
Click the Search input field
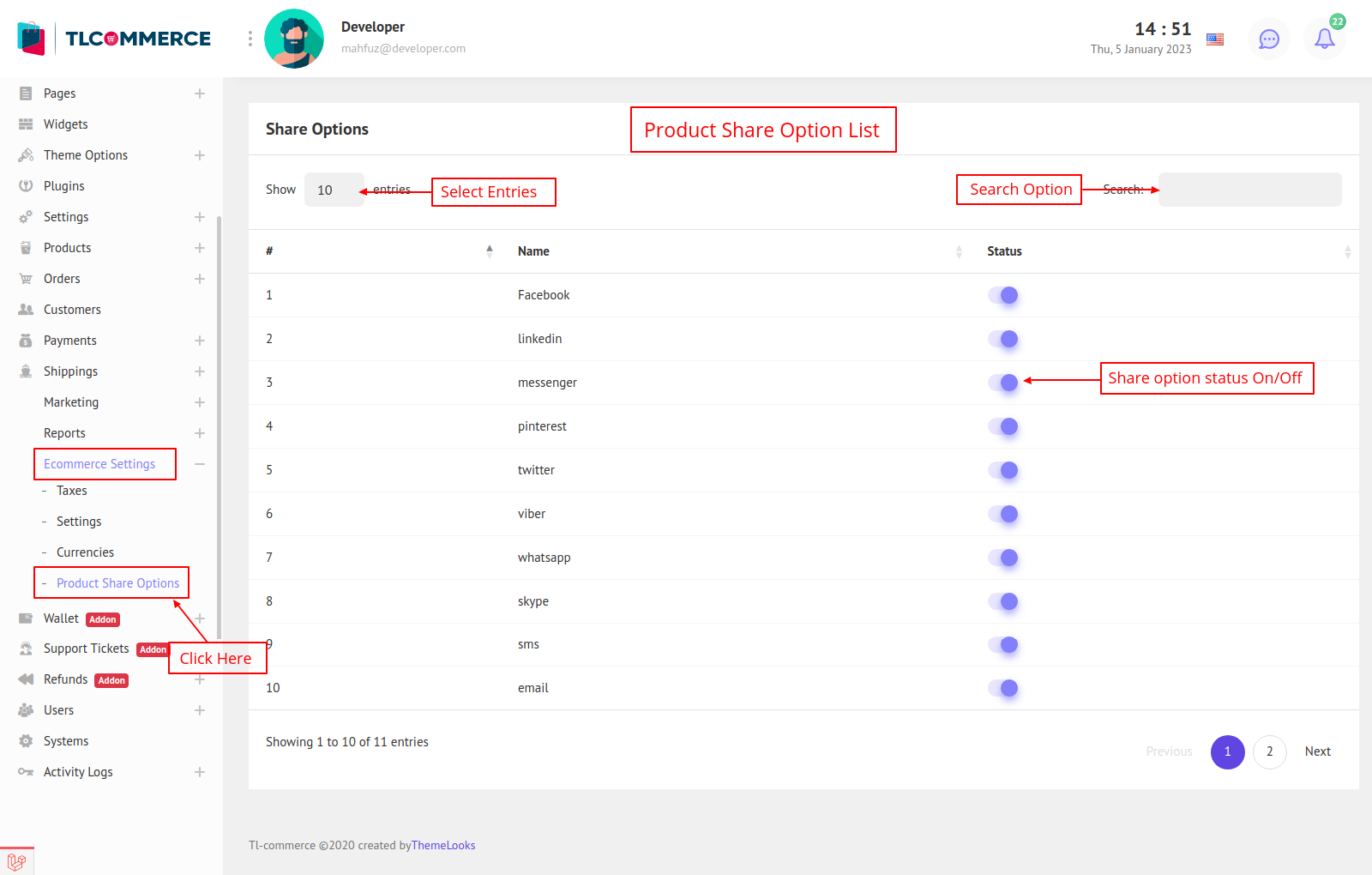tap(1249, 190)
